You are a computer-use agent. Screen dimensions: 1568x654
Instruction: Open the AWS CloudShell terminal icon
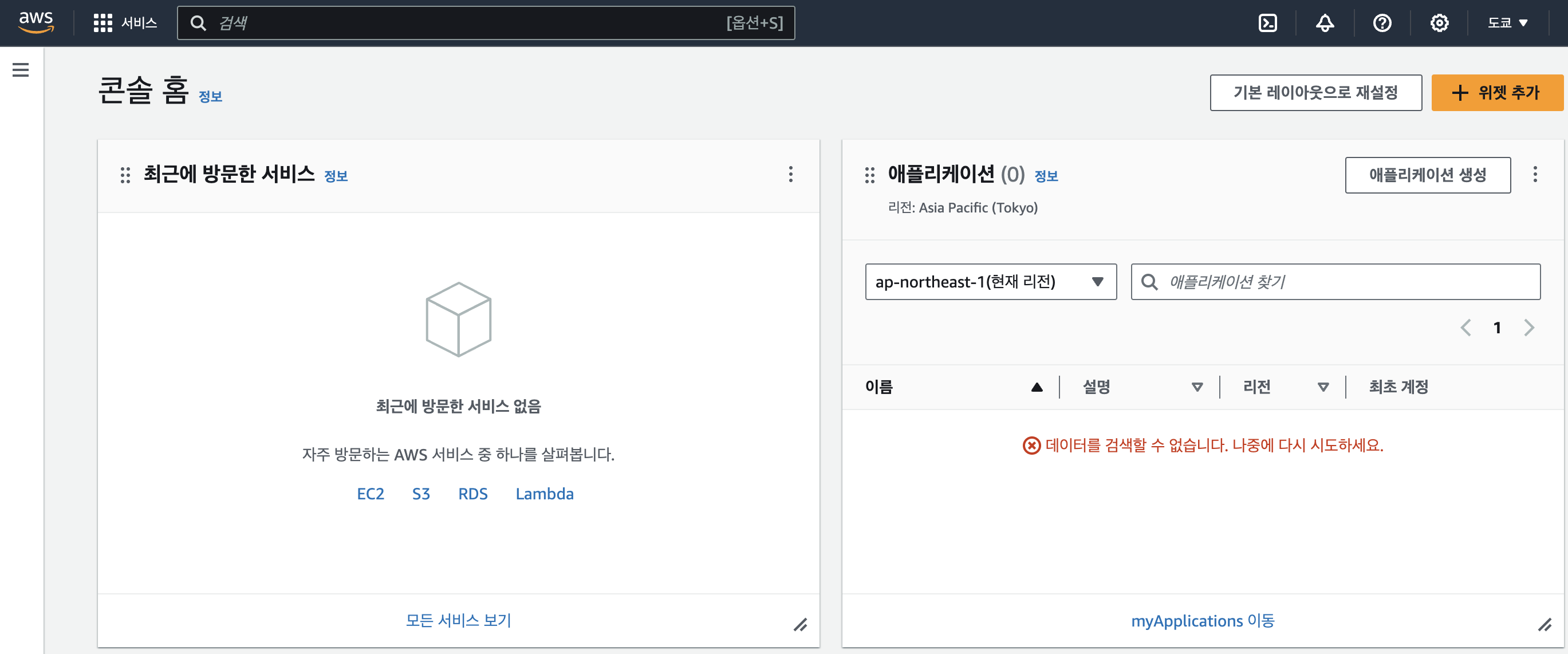click(1267, 23)
